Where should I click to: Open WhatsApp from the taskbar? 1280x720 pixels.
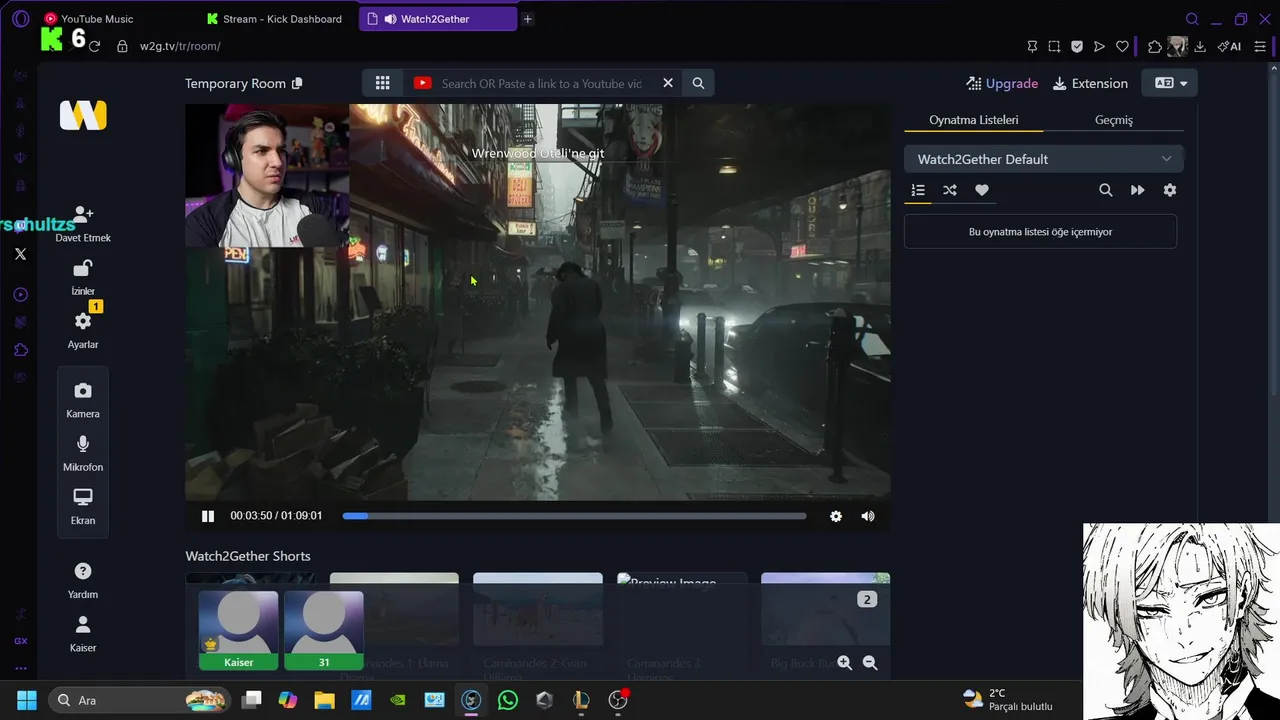(x=508, y=700)
